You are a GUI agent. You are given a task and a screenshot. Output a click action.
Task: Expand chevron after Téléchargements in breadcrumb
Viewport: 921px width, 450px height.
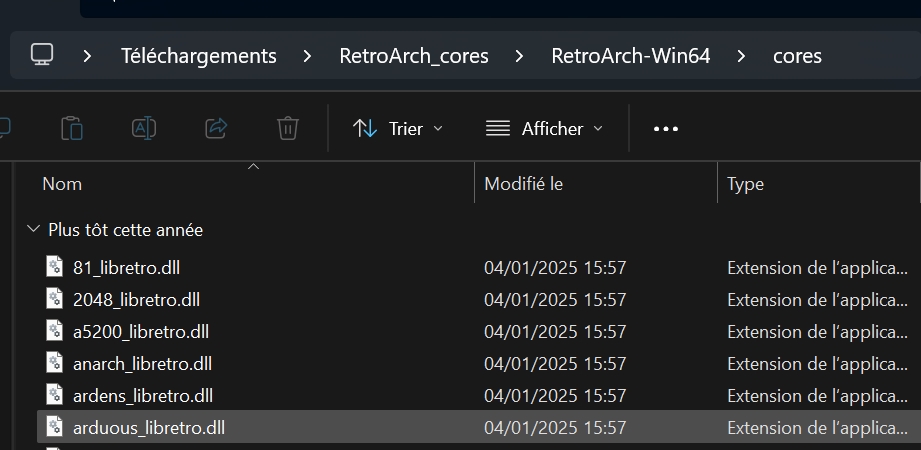click(x=308, y=56)
